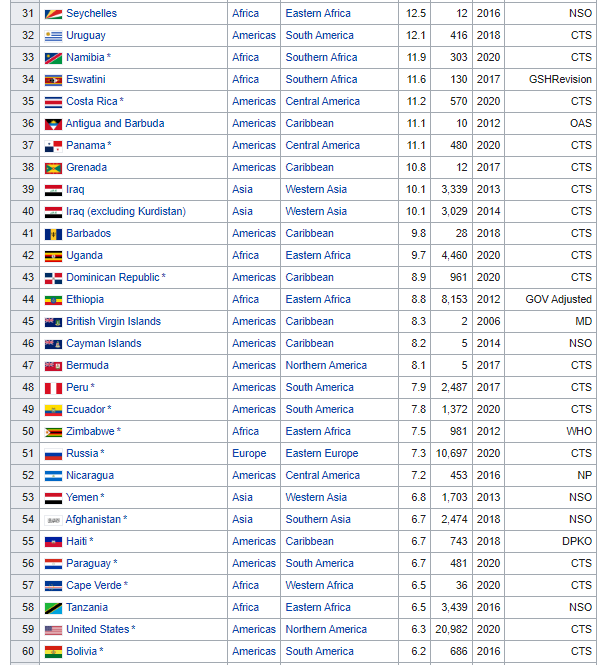Viewport: 602px width, 665px height.
Task: Open the Uruguay country link
Action: tap(86, 36)
